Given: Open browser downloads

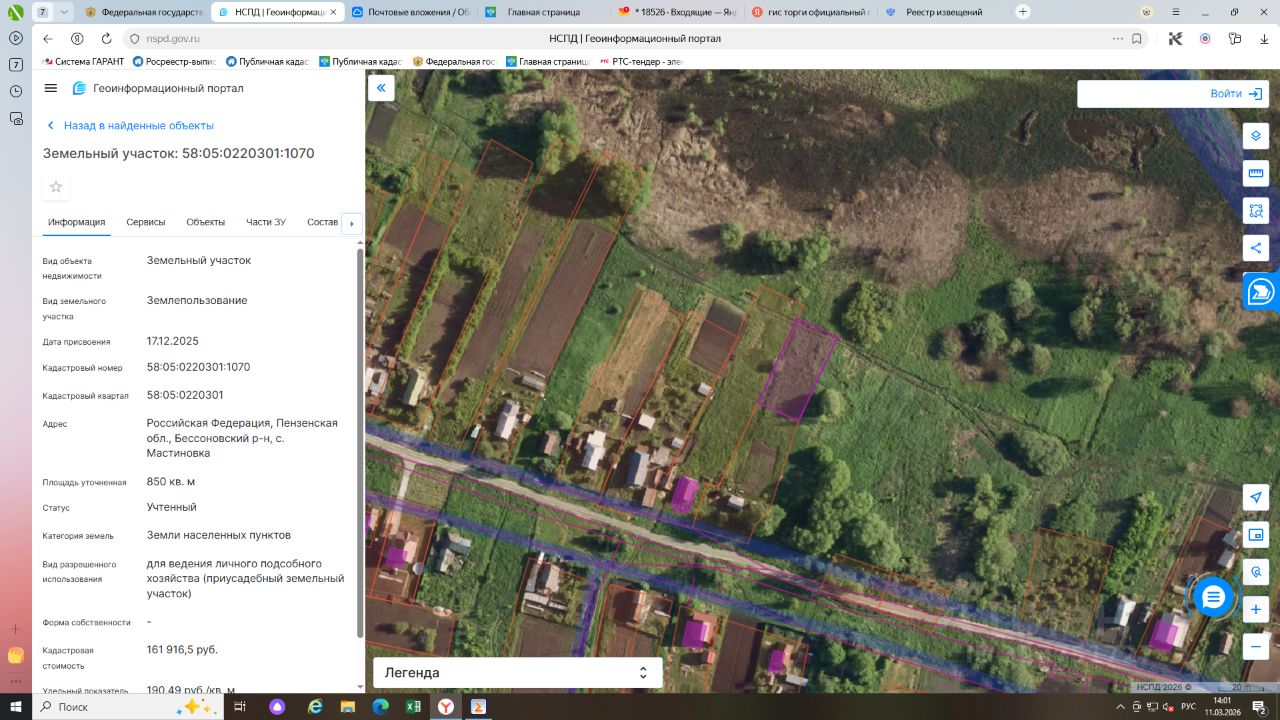Looking at the screenshot, I should 1264,38.
